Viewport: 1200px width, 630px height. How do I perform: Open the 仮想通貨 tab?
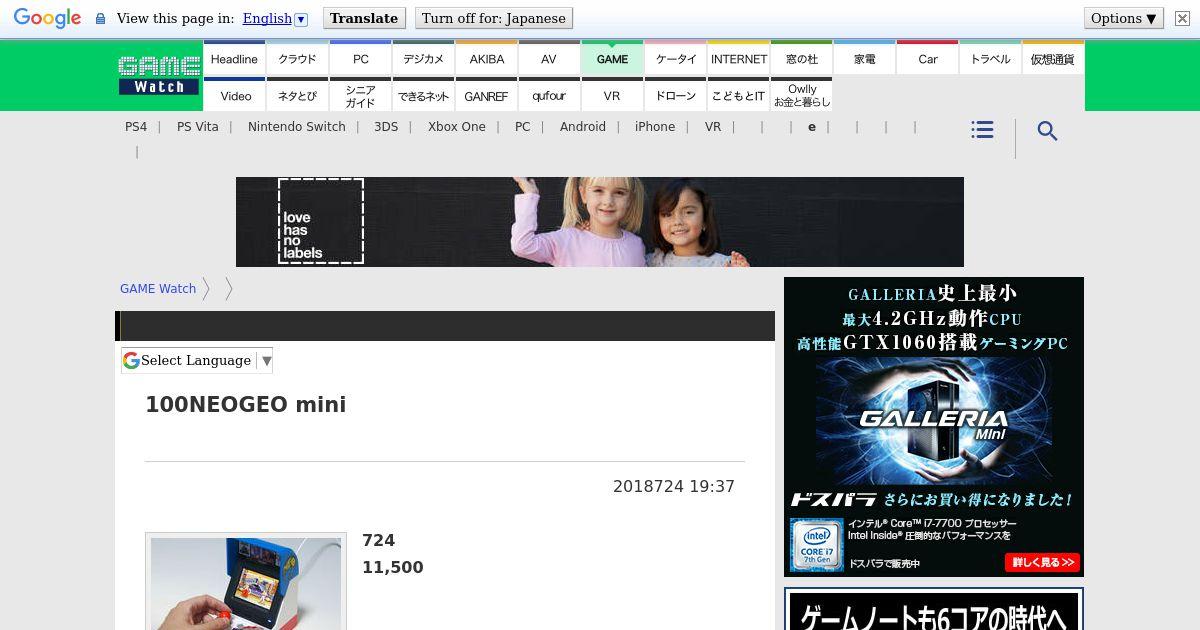pos(1052,59)
